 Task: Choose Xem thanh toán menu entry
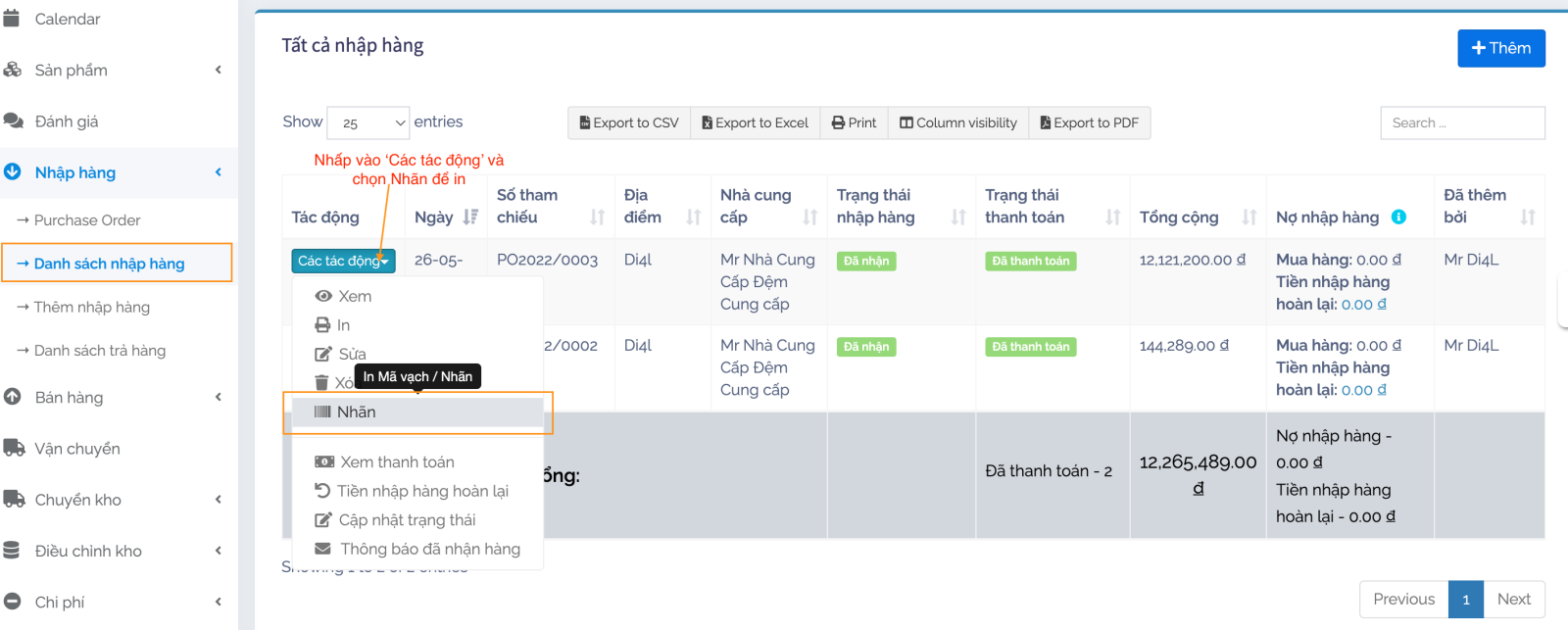click(x=396, y=461)
